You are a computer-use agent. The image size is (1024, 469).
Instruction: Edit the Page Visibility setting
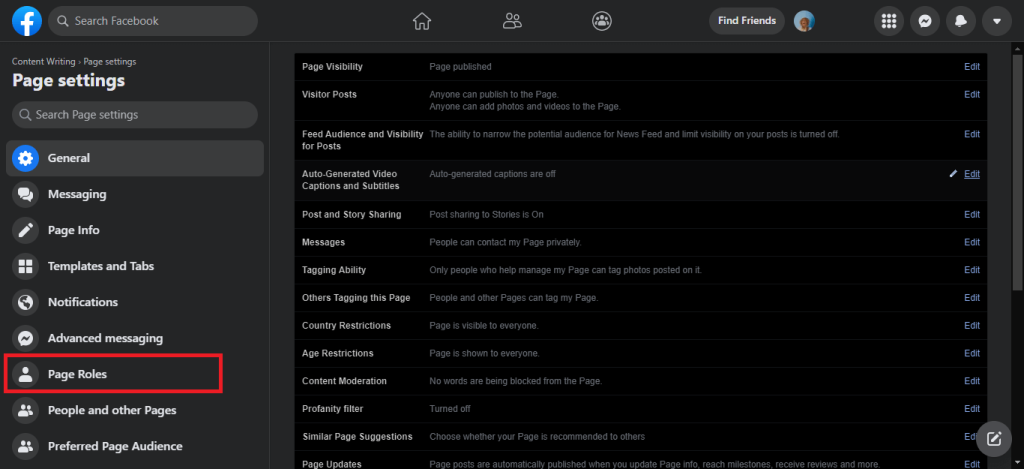(x=972, y=67)
